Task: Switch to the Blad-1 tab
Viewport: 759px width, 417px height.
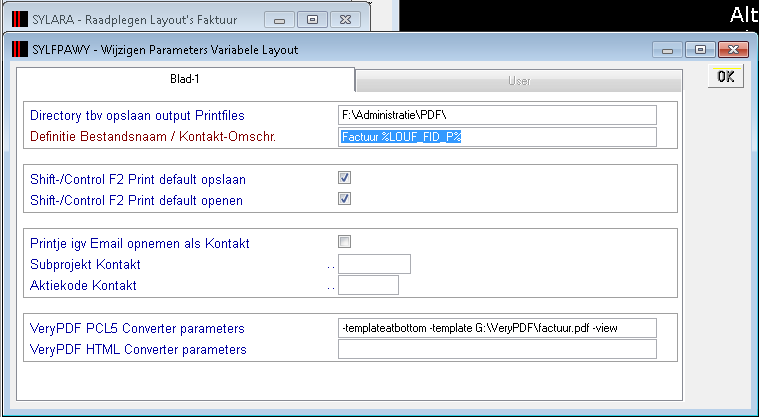Action: point(185,79)
